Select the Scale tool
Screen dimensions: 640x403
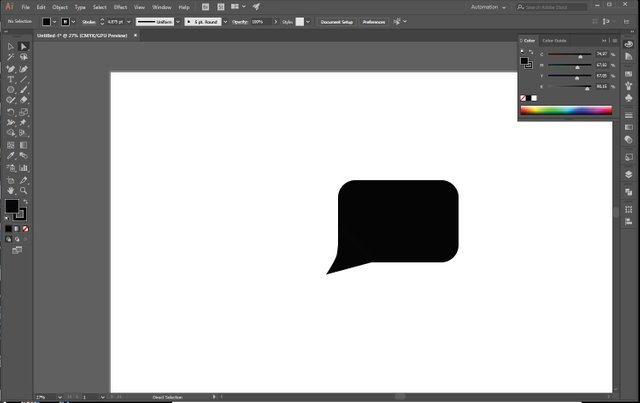point(23,112)
